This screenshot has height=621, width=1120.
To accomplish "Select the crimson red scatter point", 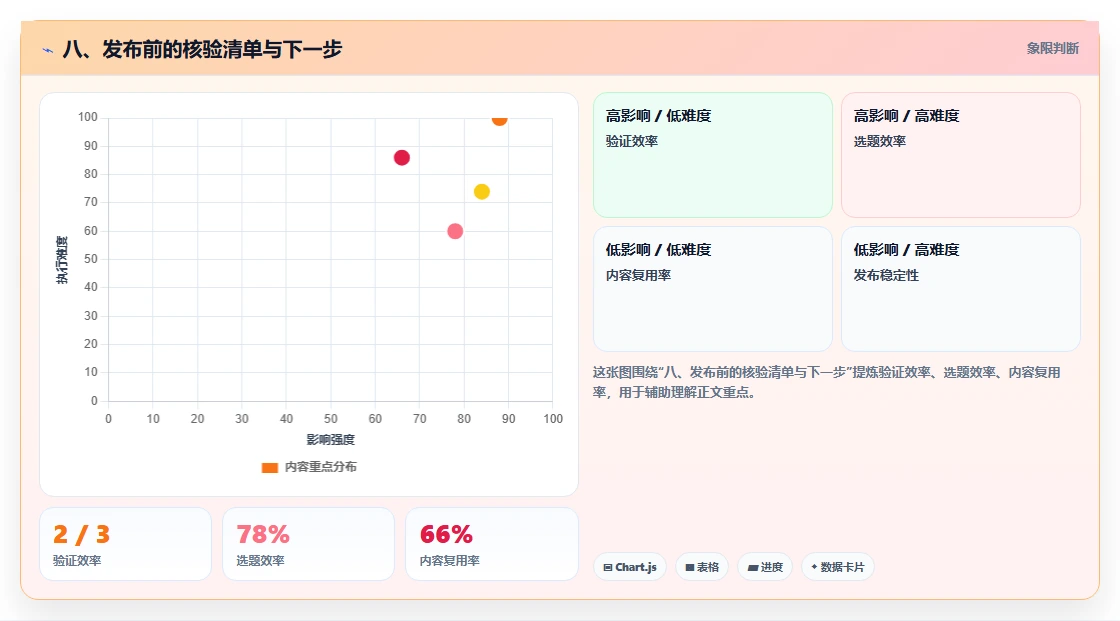I will [x=402, y=157].
